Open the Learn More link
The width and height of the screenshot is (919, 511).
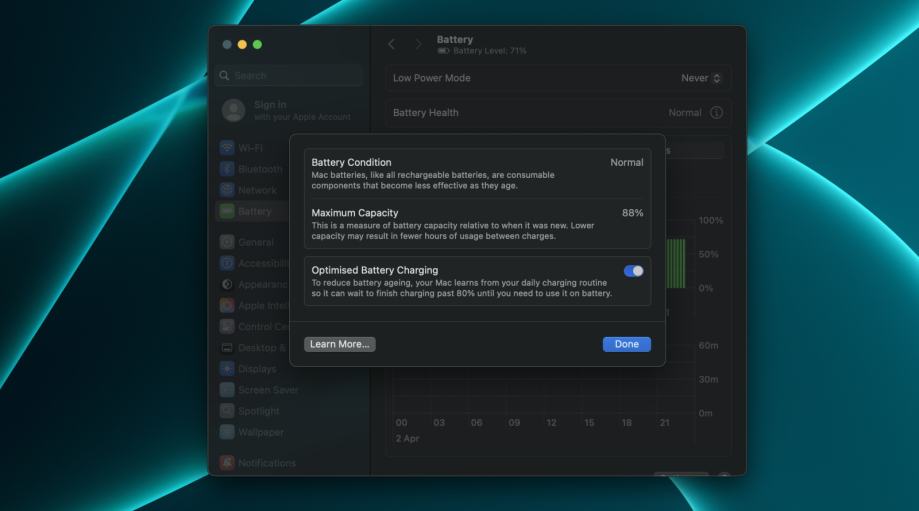pyautogui.click(x=339, y=344)
